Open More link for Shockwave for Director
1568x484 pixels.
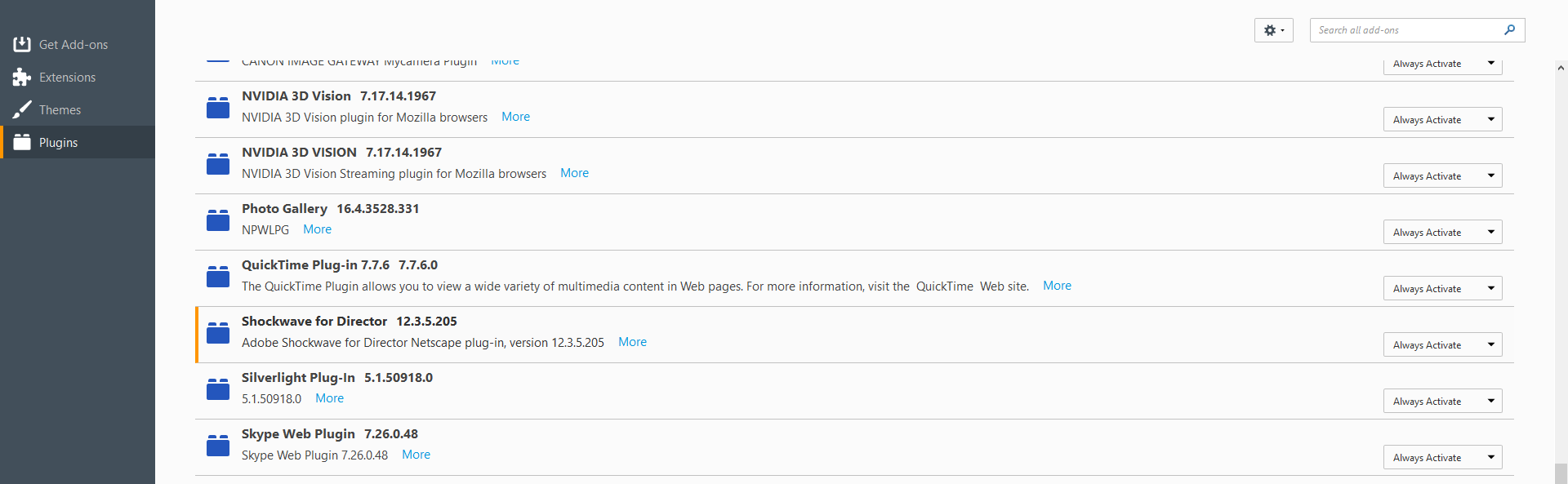632,342
